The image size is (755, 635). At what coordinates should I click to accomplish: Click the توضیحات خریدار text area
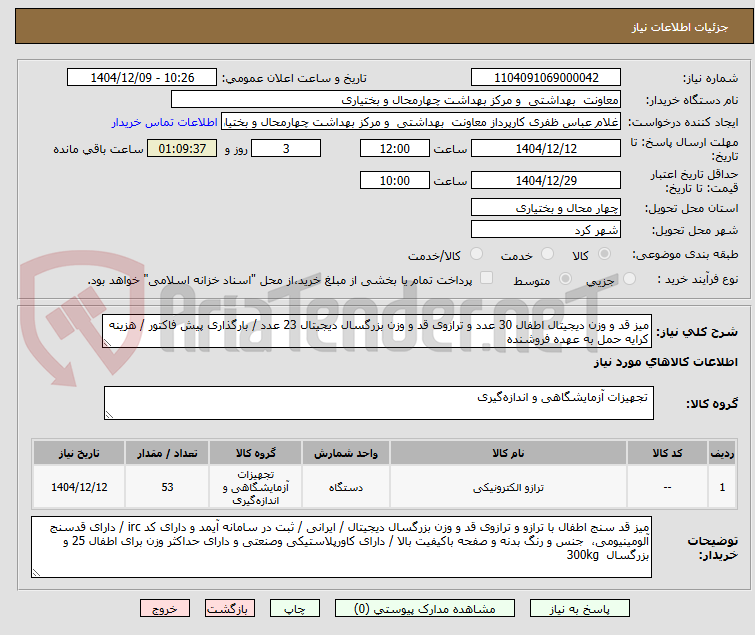pyautogui.click(x=341, y=547)
